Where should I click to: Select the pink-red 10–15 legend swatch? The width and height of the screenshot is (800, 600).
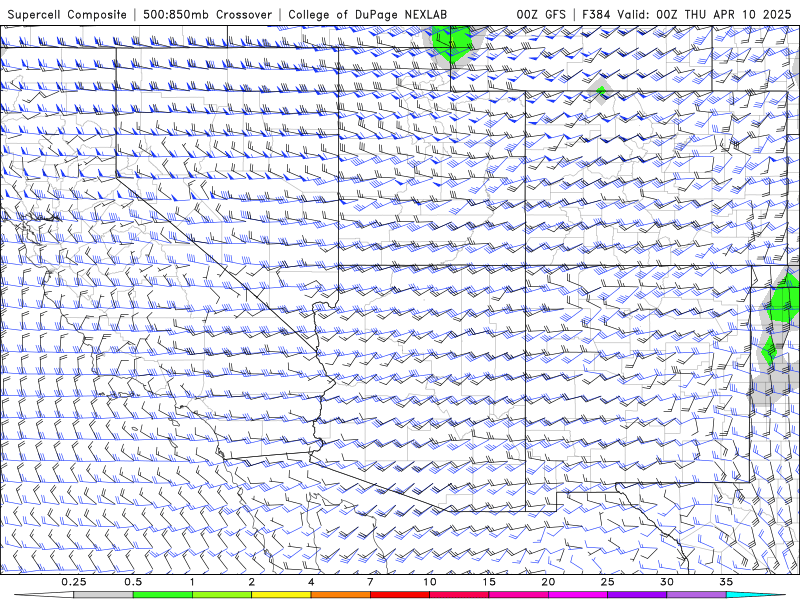[x=459, y=595]
